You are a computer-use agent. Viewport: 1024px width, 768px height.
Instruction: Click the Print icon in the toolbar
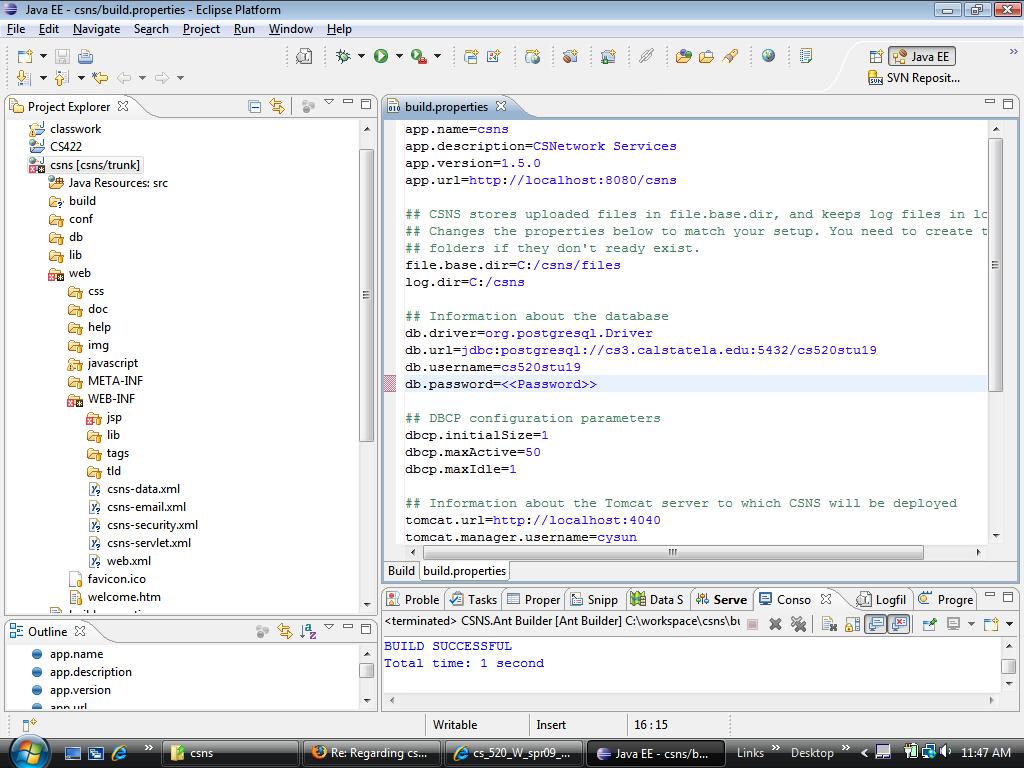[85, 57]
